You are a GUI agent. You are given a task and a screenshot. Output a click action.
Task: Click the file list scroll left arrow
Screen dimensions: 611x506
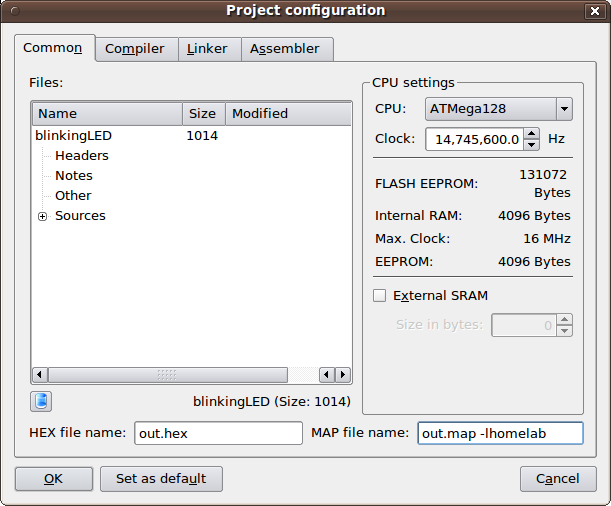41,374
